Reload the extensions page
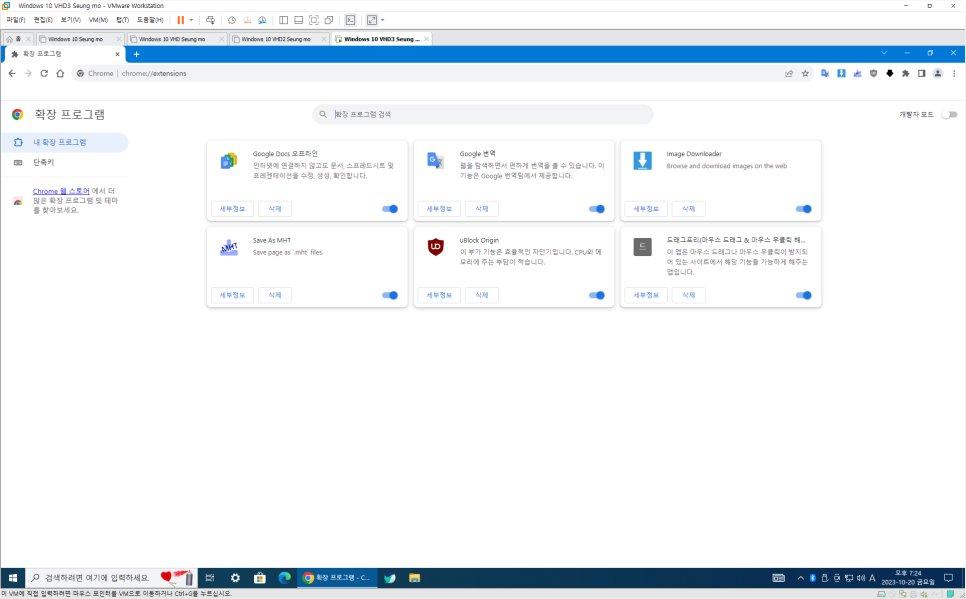This screenshot has width=966, height=599. (x=44, y=73)
